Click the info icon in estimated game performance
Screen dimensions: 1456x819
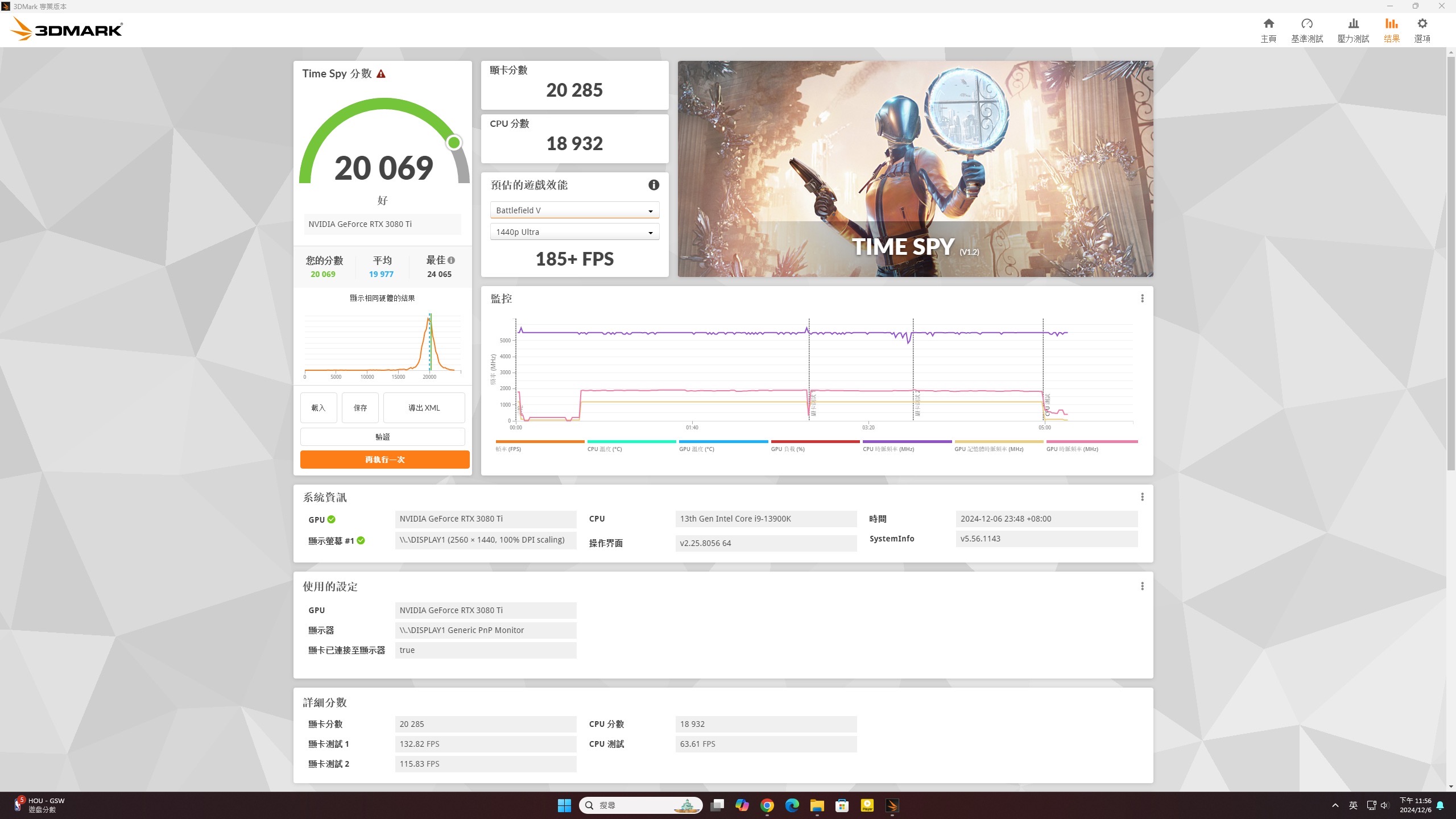tap(654, 185)
